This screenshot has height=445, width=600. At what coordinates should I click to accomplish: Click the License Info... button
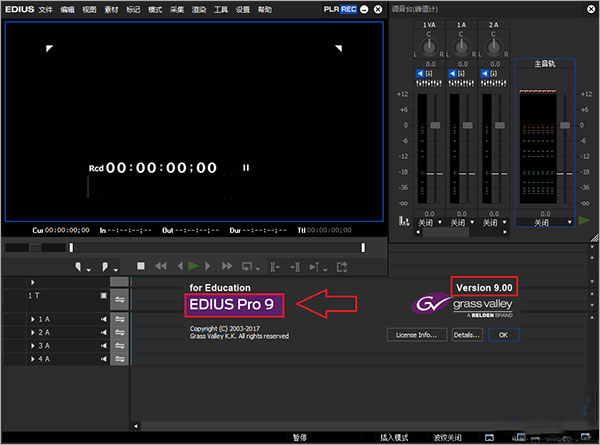pyautogui.click(x=417, y=335)
